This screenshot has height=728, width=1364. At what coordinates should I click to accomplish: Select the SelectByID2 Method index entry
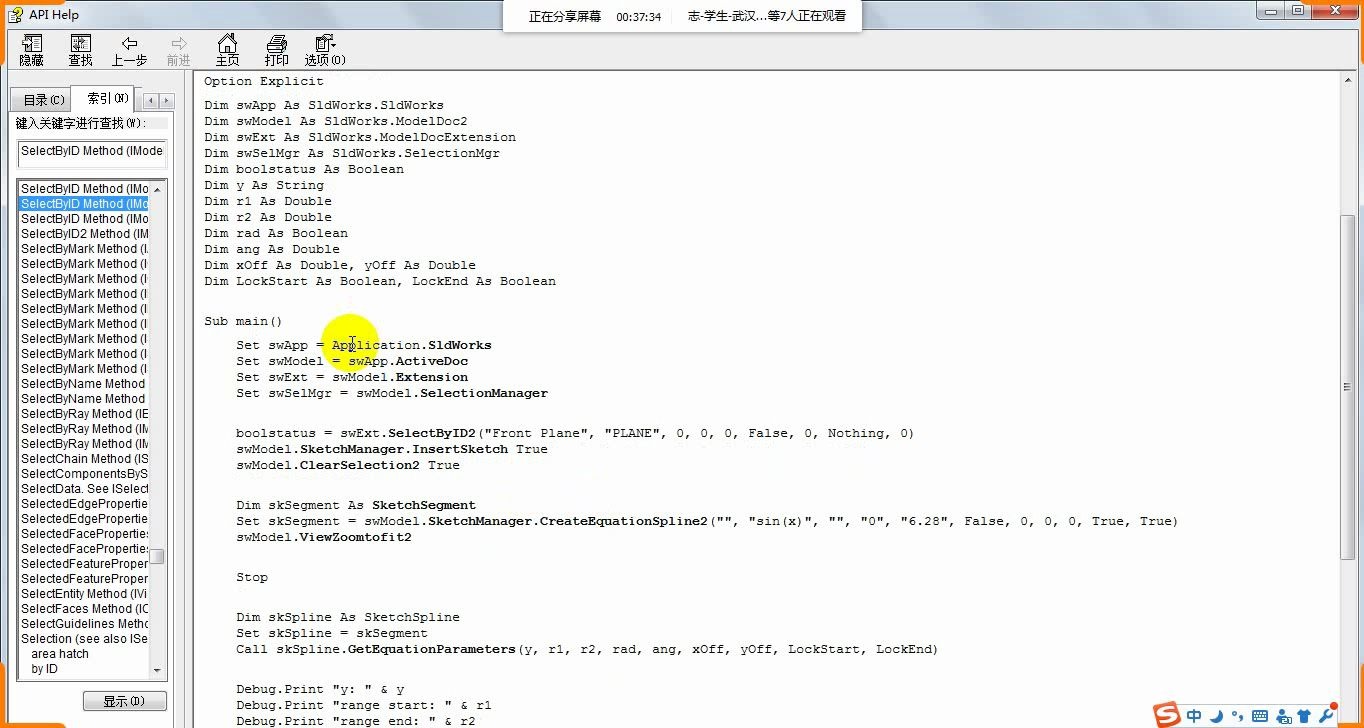tap(85, 233)
